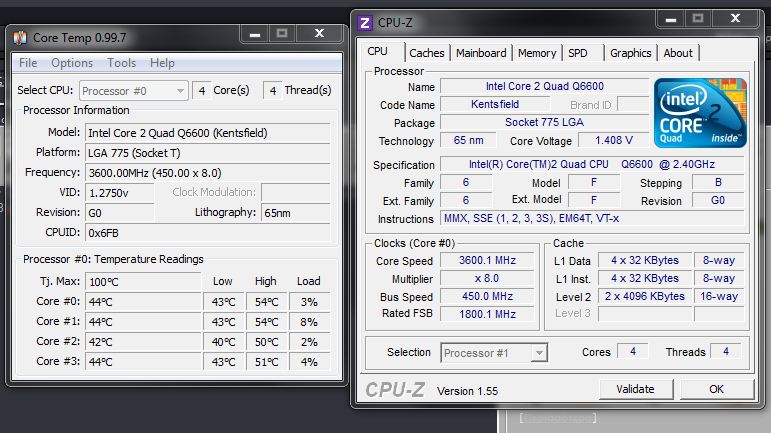Click the Revision value G0 in Core Temp
771x433 pixels.
click(x=119, y=213)
